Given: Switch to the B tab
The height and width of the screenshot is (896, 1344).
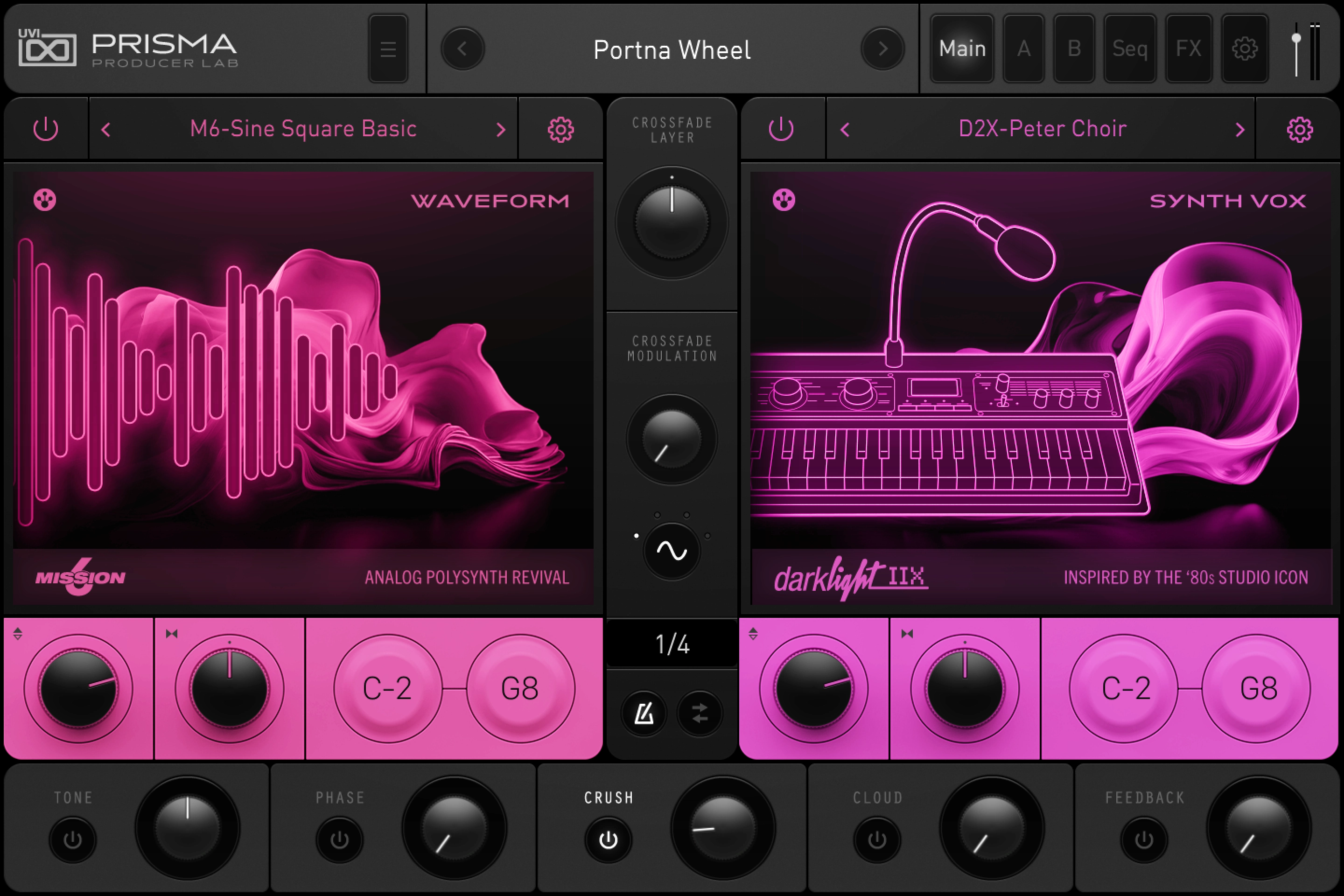Looking at the screenshot, I should click(1074, 49).
